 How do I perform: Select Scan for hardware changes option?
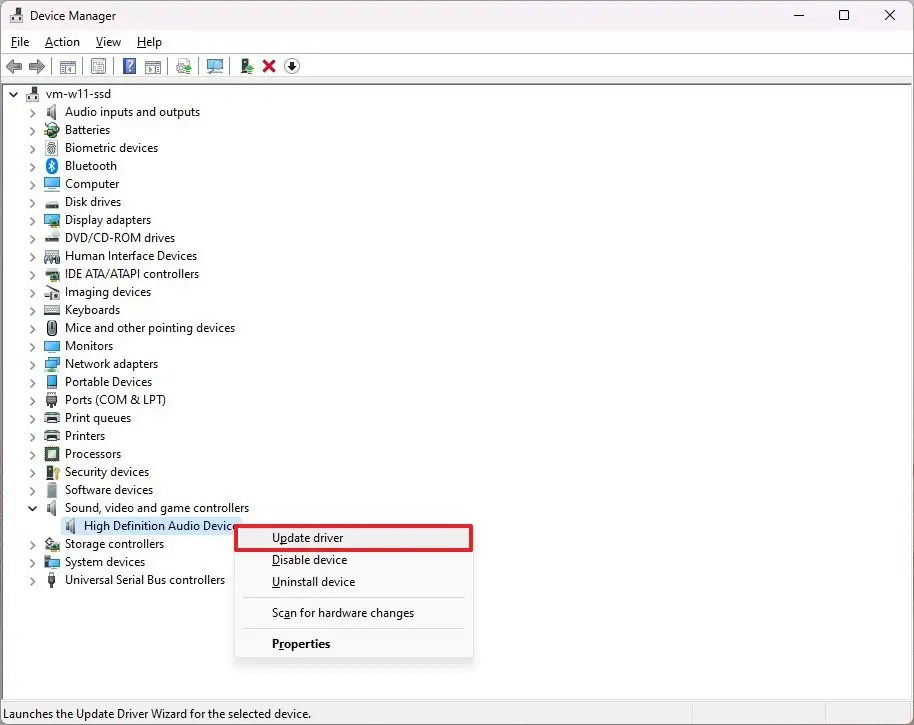(343, 612)
